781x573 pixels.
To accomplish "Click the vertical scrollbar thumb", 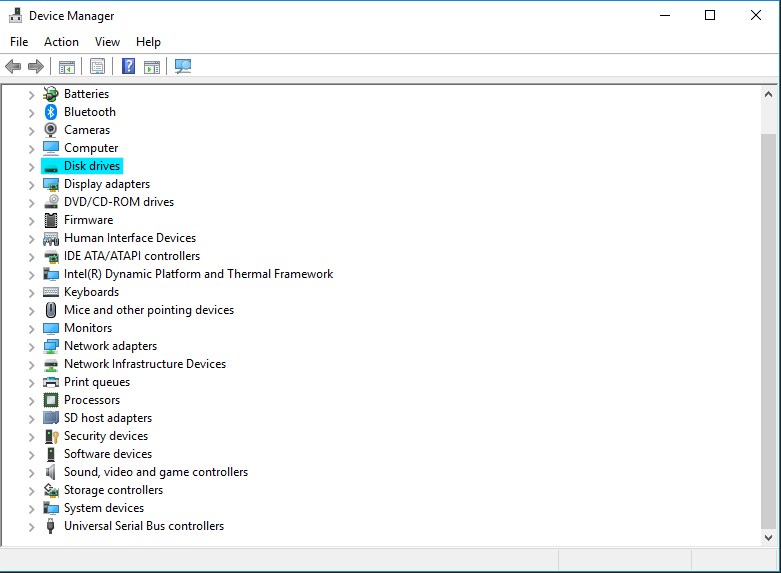I will (x=768, y=332).
